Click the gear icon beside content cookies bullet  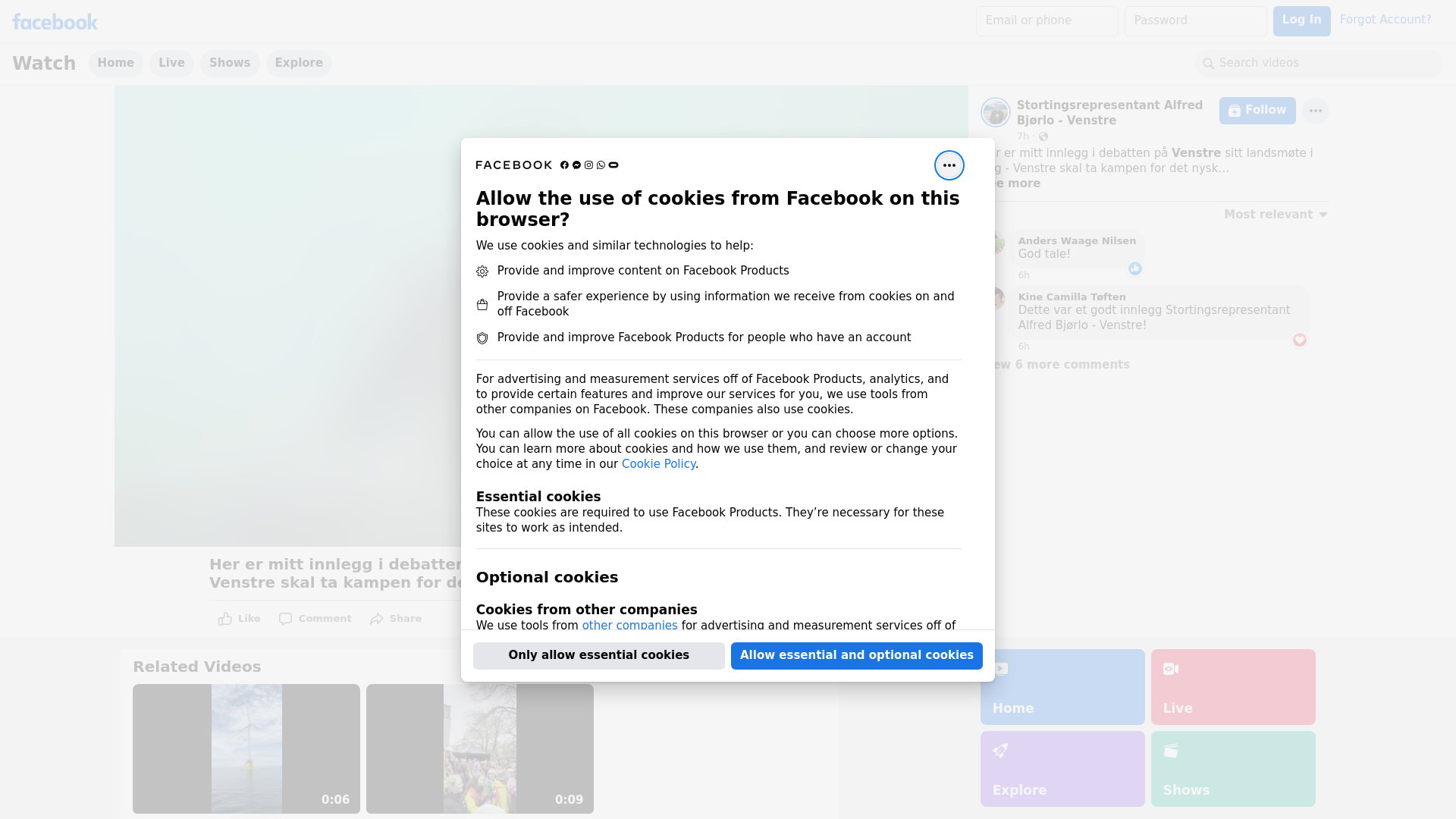tap(482, 271)
